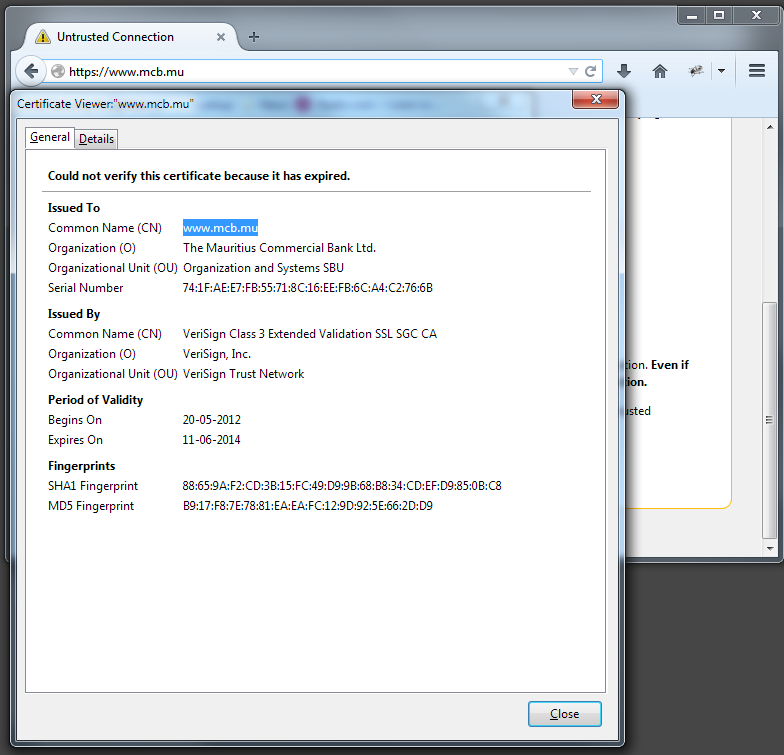Viewport: 784px width, 755px height.
Task: Select the Untrusted Connection browser tab
Action: [x=115, y=37]
